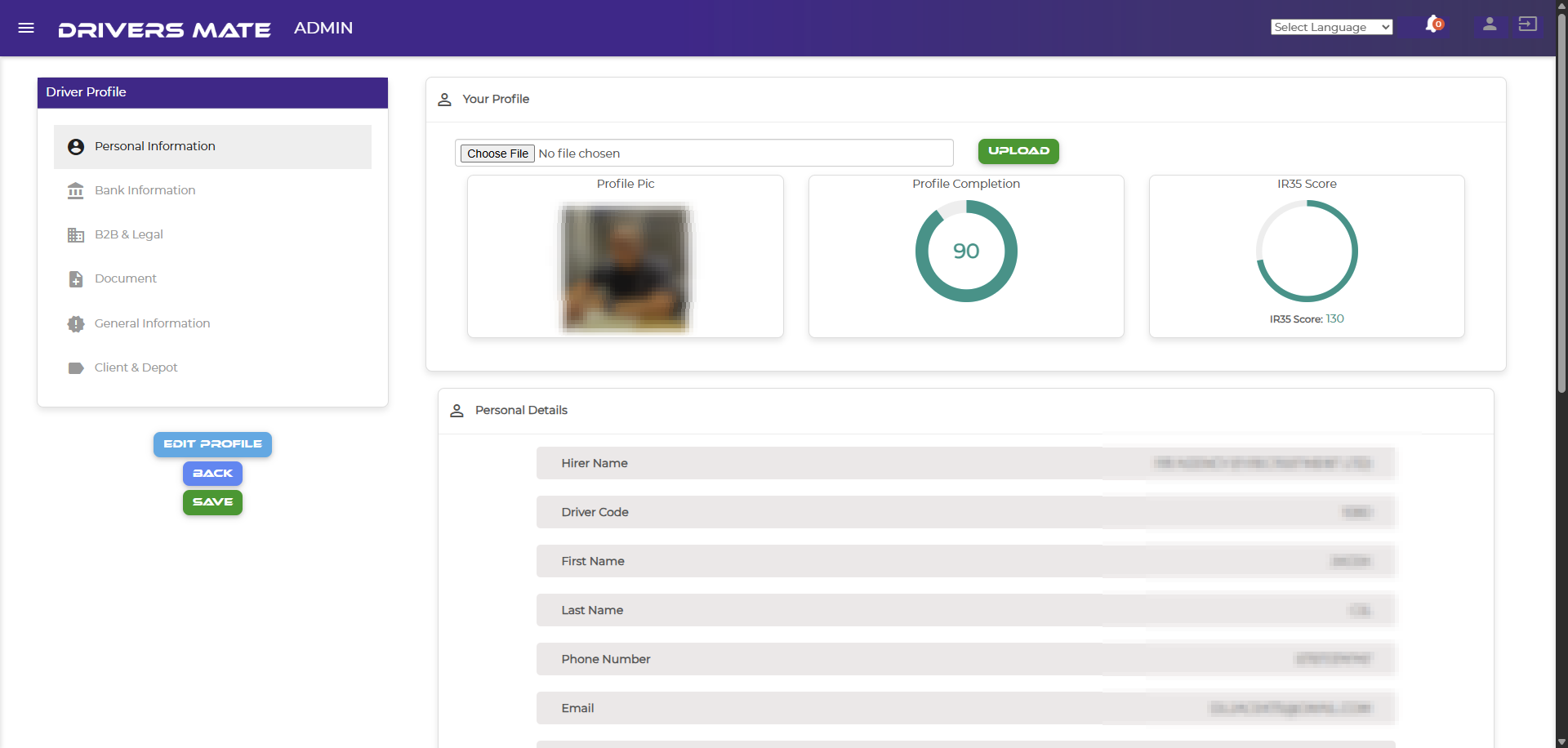1568x748 pixels.
Task: Open the hamburger navigation menu
Action: tap(26, 28)
